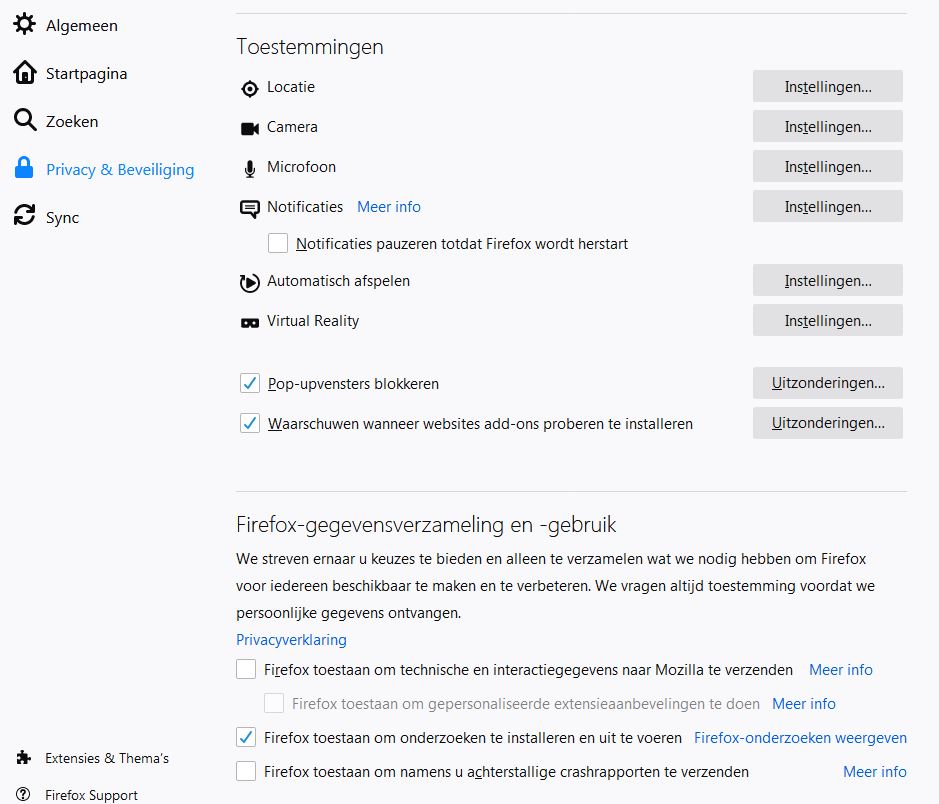The width and height of the screenshot is (939, 804).
Task: Click the puzzle icon for Extensies & Thema's
Action: 24,758
